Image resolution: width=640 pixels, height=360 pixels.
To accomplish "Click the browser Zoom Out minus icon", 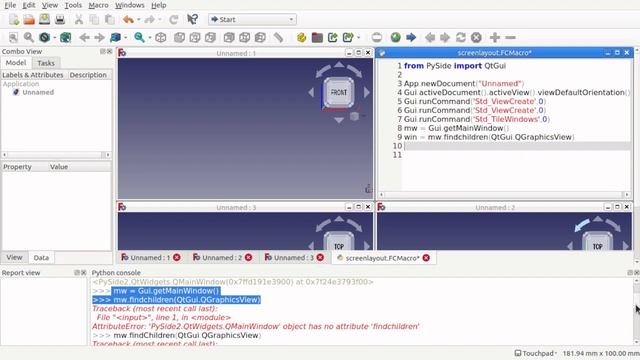I will tap(510, 38).
